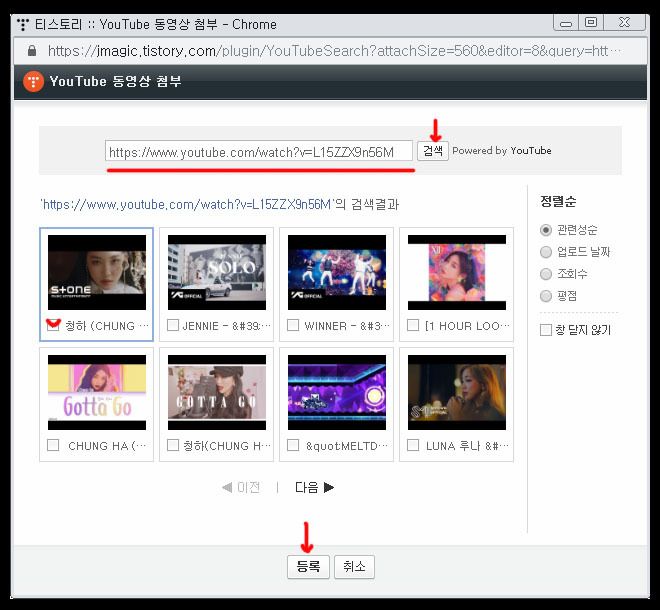The height and width of the screenshot is (610, 660).
Task: Click the 검색 search button
Action: (433, 151)
